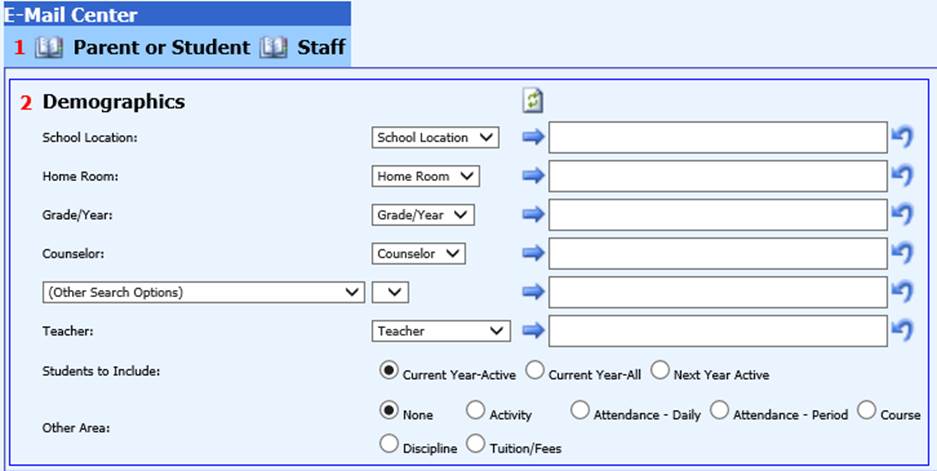Choose Next Year Active students

click(x=660, y=372)
